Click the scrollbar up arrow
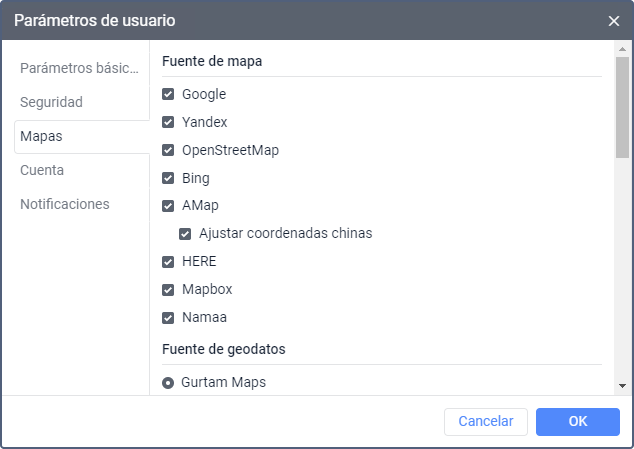The image size is (634, 449). point(622,47)
